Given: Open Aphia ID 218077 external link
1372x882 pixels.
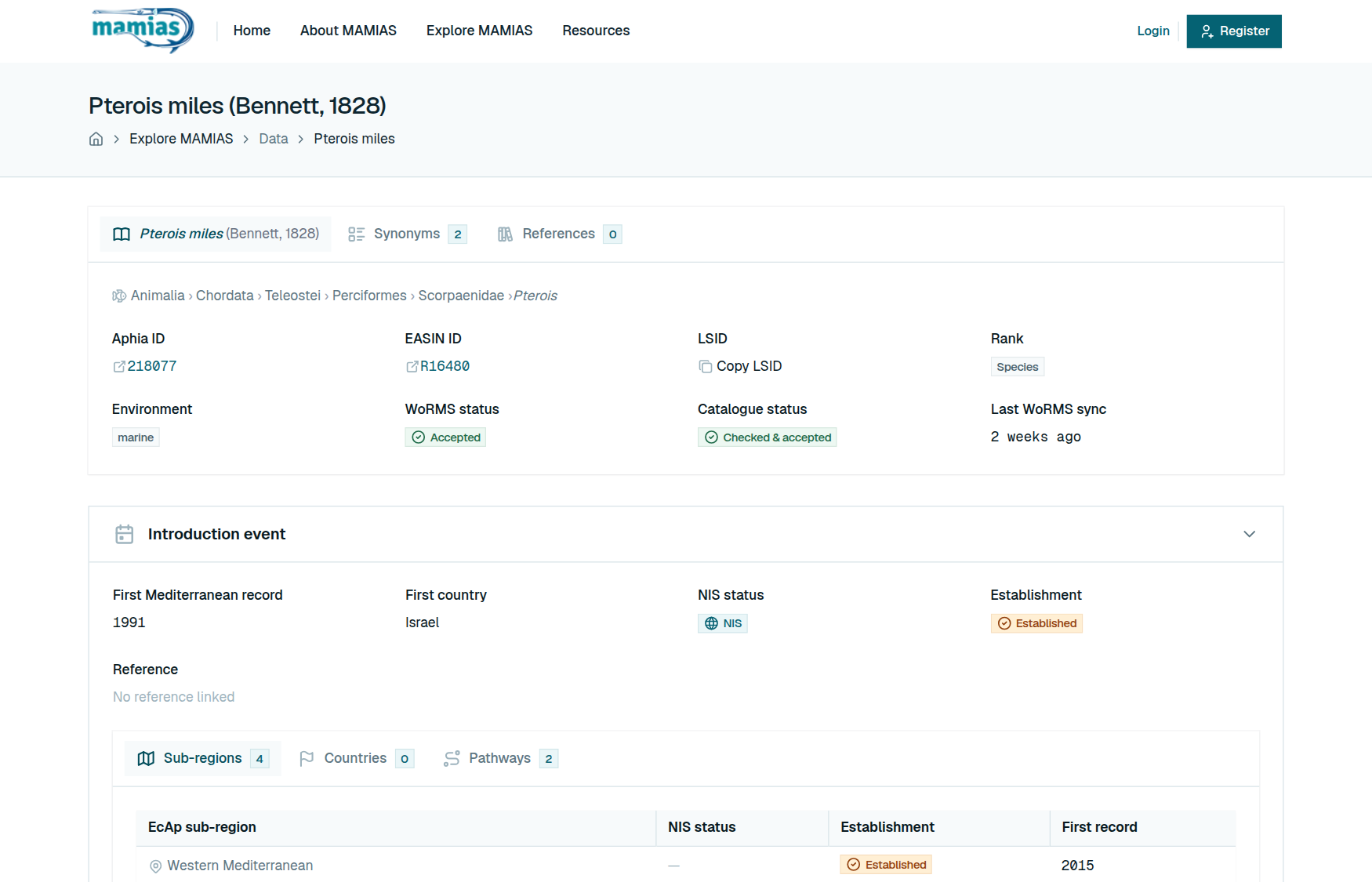Looking at the screenshot, I should (x=145, y=366).
